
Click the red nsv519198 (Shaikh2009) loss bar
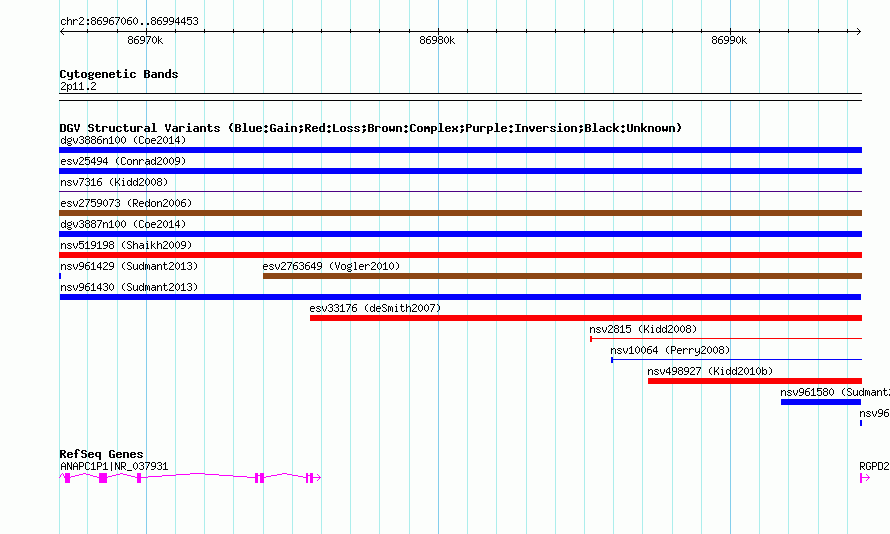click(460, 255)
